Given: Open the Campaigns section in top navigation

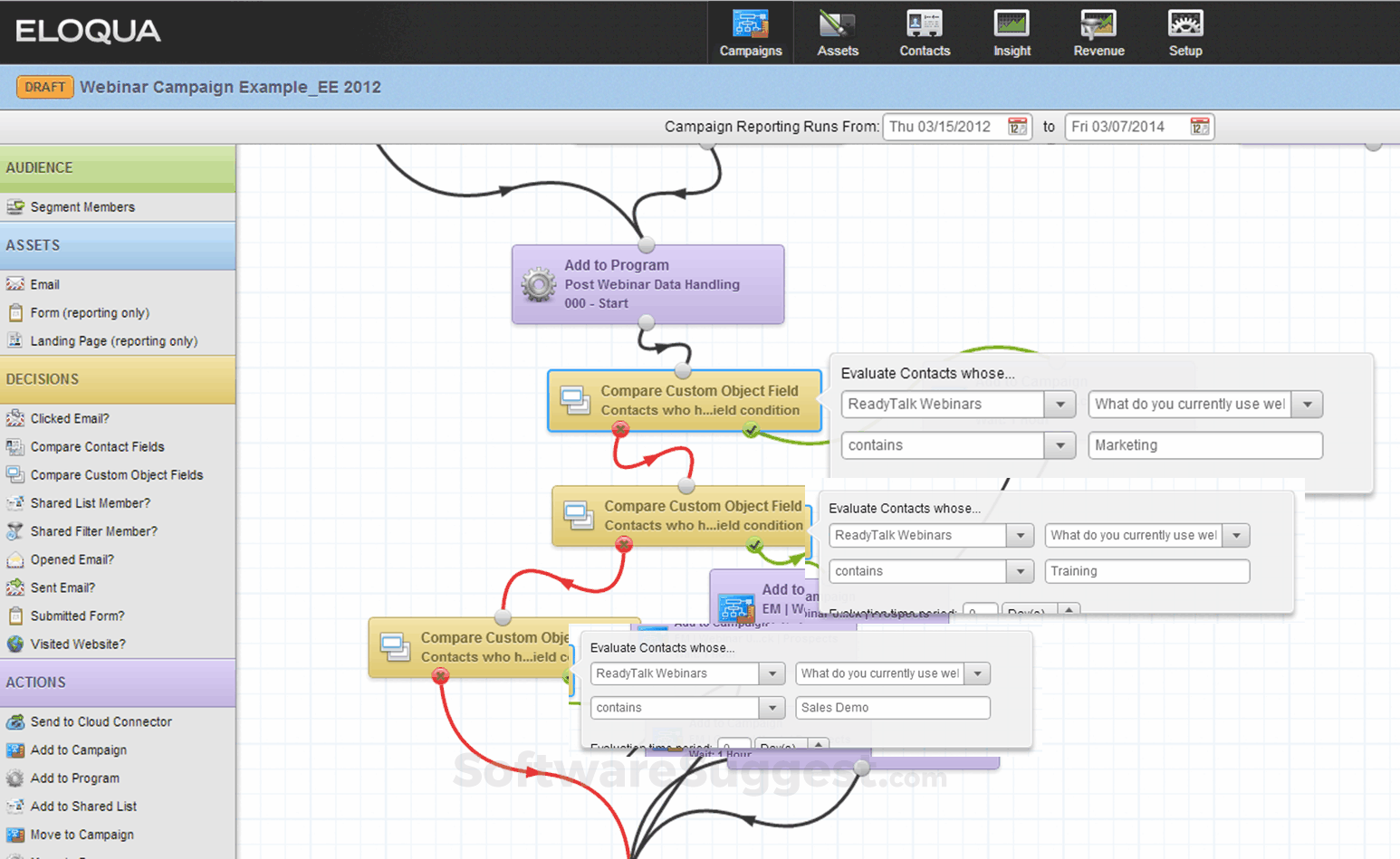Looking at the screenshot, I should 750,33.
